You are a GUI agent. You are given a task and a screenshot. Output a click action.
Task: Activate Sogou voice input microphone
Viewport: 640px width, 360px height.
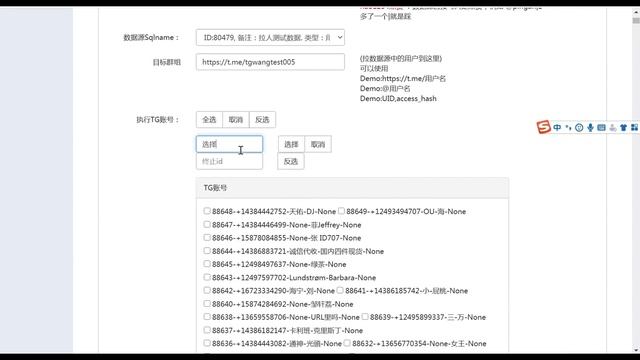[590, 128]
